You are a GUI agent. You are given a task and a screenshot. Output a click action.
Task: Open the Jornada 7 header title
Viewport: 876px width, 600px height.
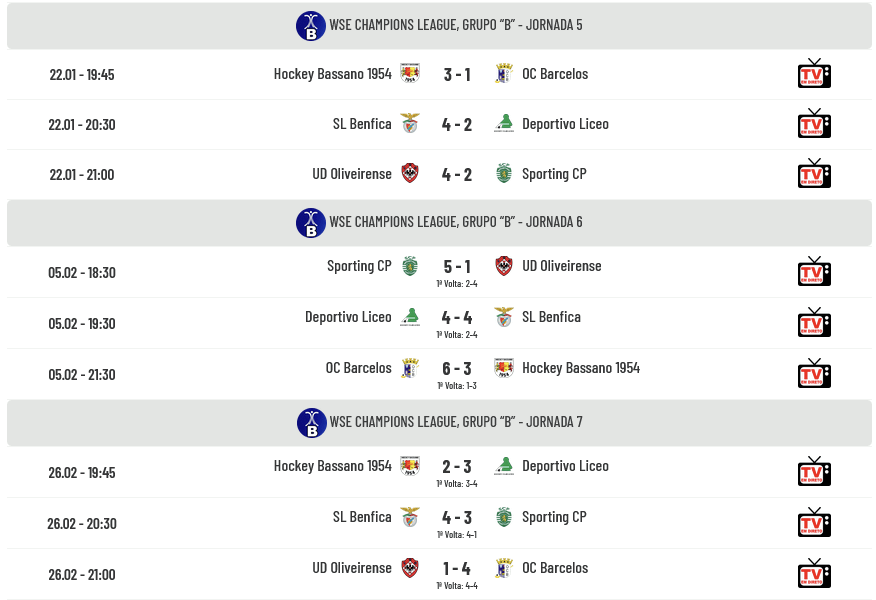click(455, 422)
